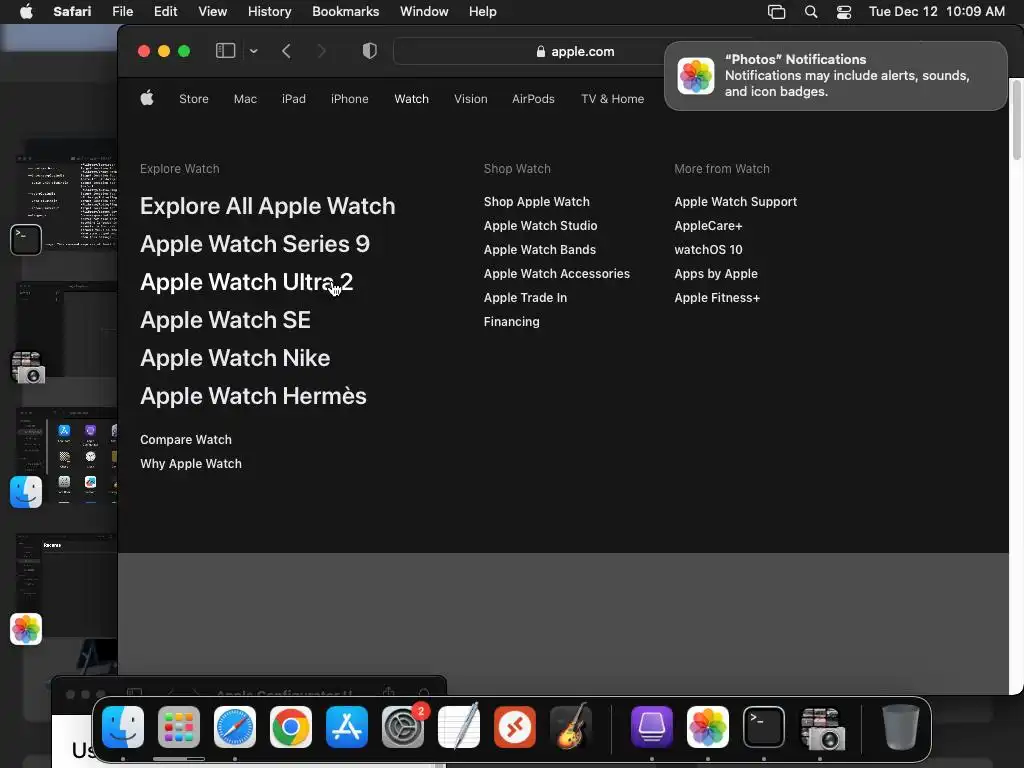1024x768 pixels.
Task: Open TextEdit from the Dock
Action: [459, 727]
